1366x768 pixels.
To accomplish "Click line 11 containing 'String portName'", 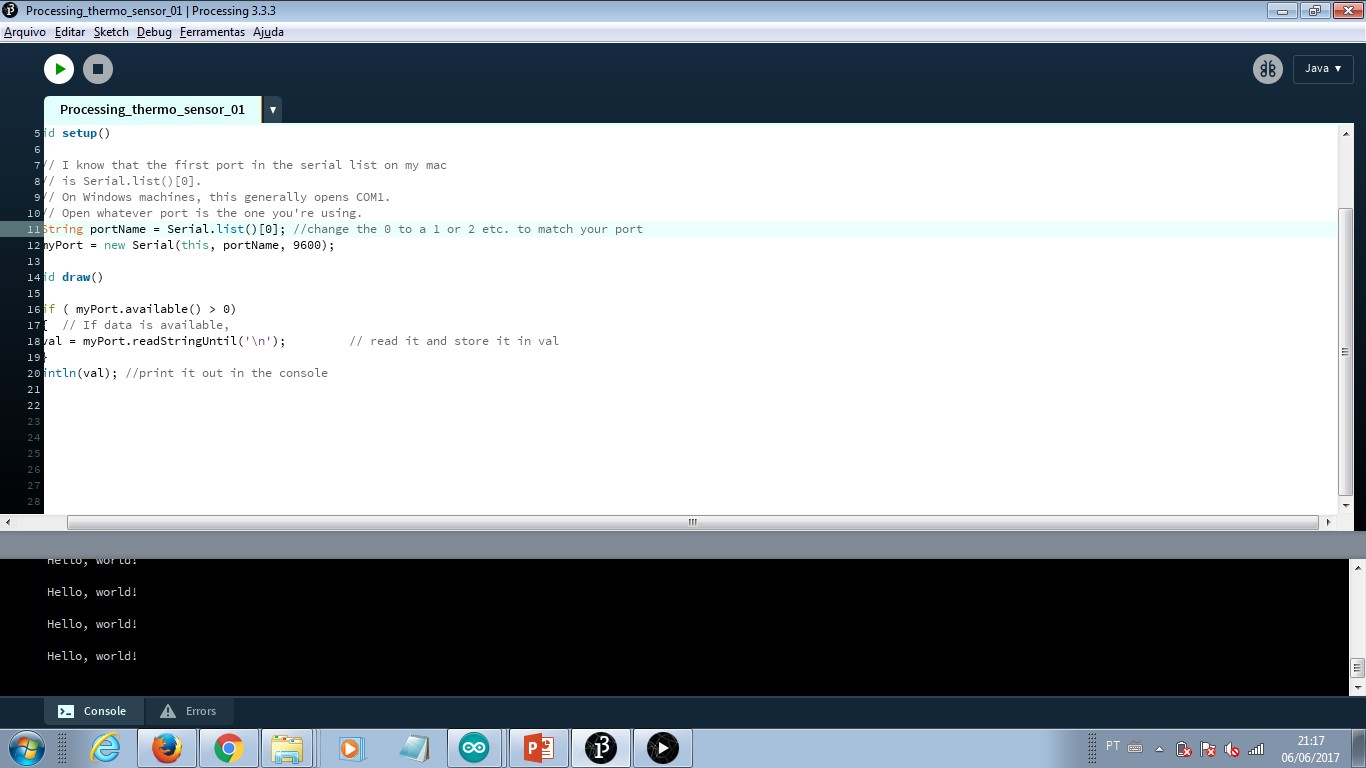I will (690, 229).
